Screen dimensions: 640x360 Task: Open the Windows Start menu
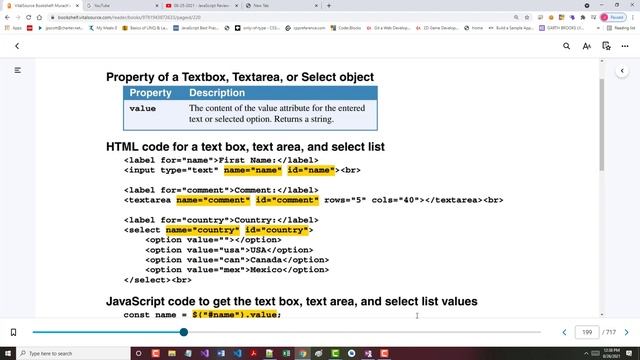[8, 353]
